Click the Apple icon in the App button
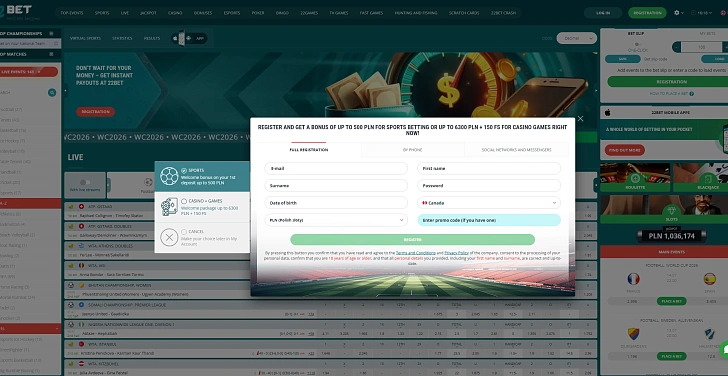This screenshot has height=376, width=728. [x=176, y=39]
